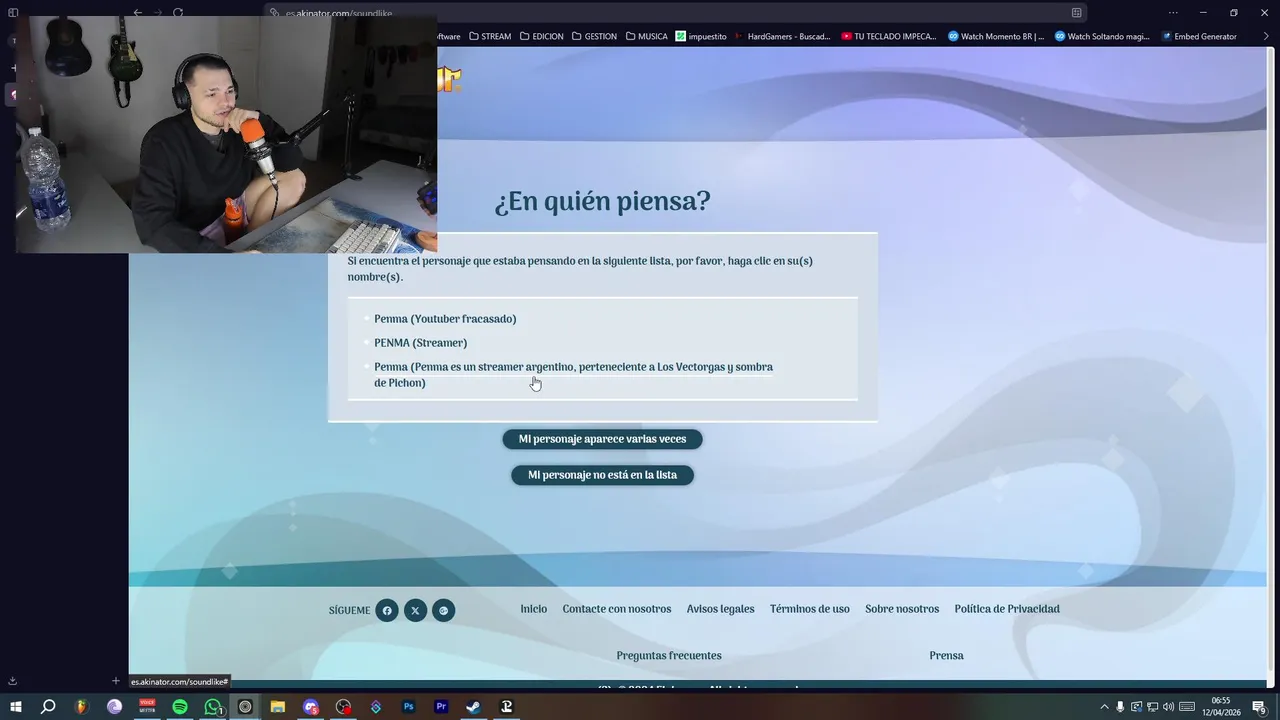
Task: Go to Inicio footer link
Action: point(533,609)
